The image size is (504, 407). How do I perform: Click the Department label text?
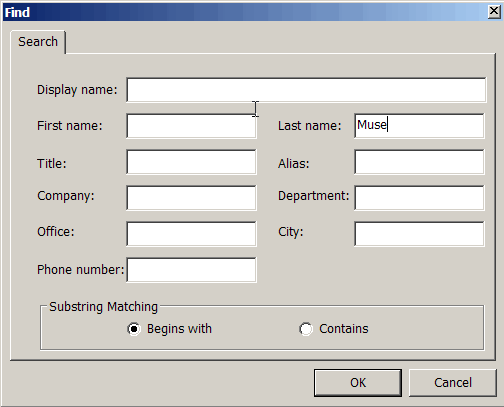click(313, 196)
